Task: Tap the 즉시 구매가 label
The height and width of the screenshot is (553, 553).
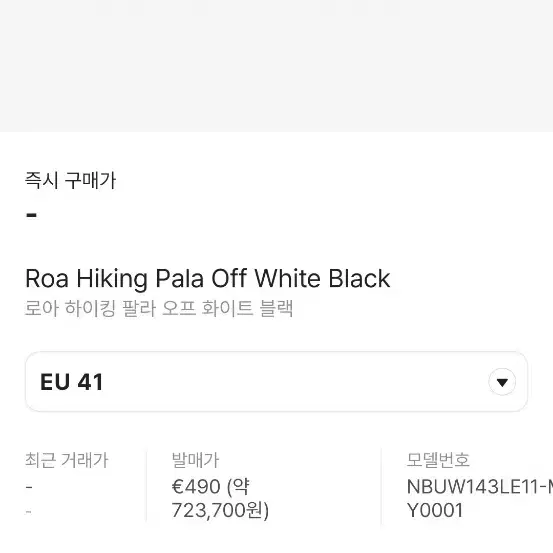Action: tap(71, 181)
